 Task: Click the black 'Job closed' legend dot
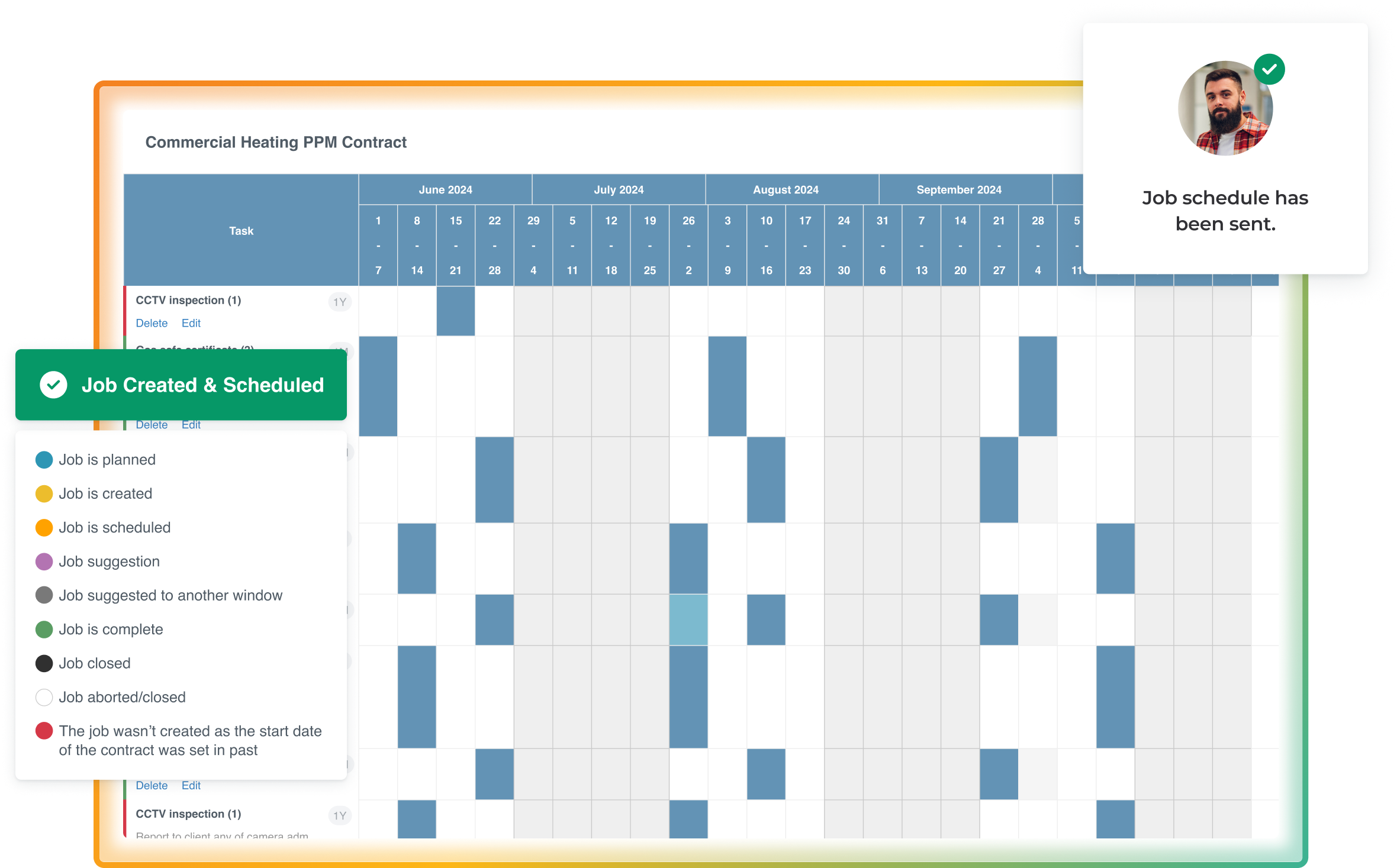(44, 663)
